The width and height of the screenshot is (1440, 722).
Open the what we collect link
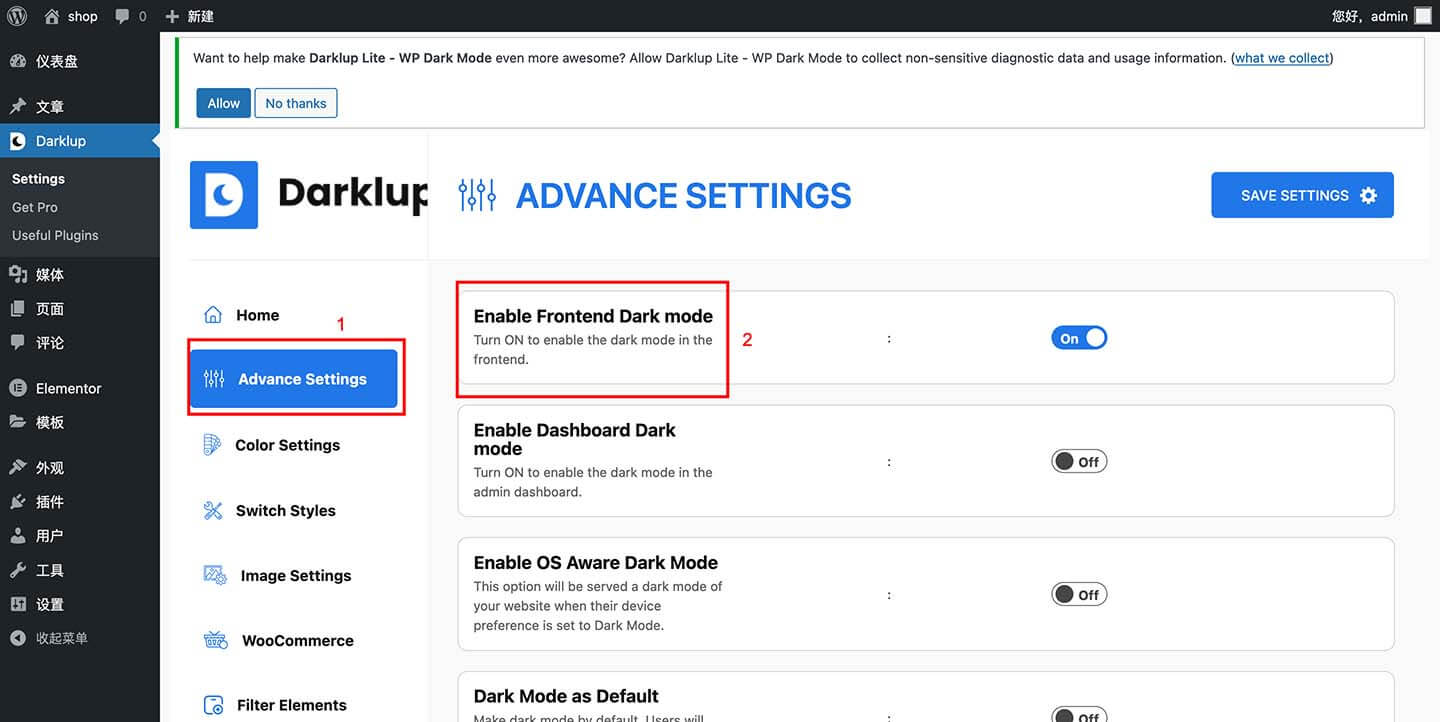(x=1282, y=58)
